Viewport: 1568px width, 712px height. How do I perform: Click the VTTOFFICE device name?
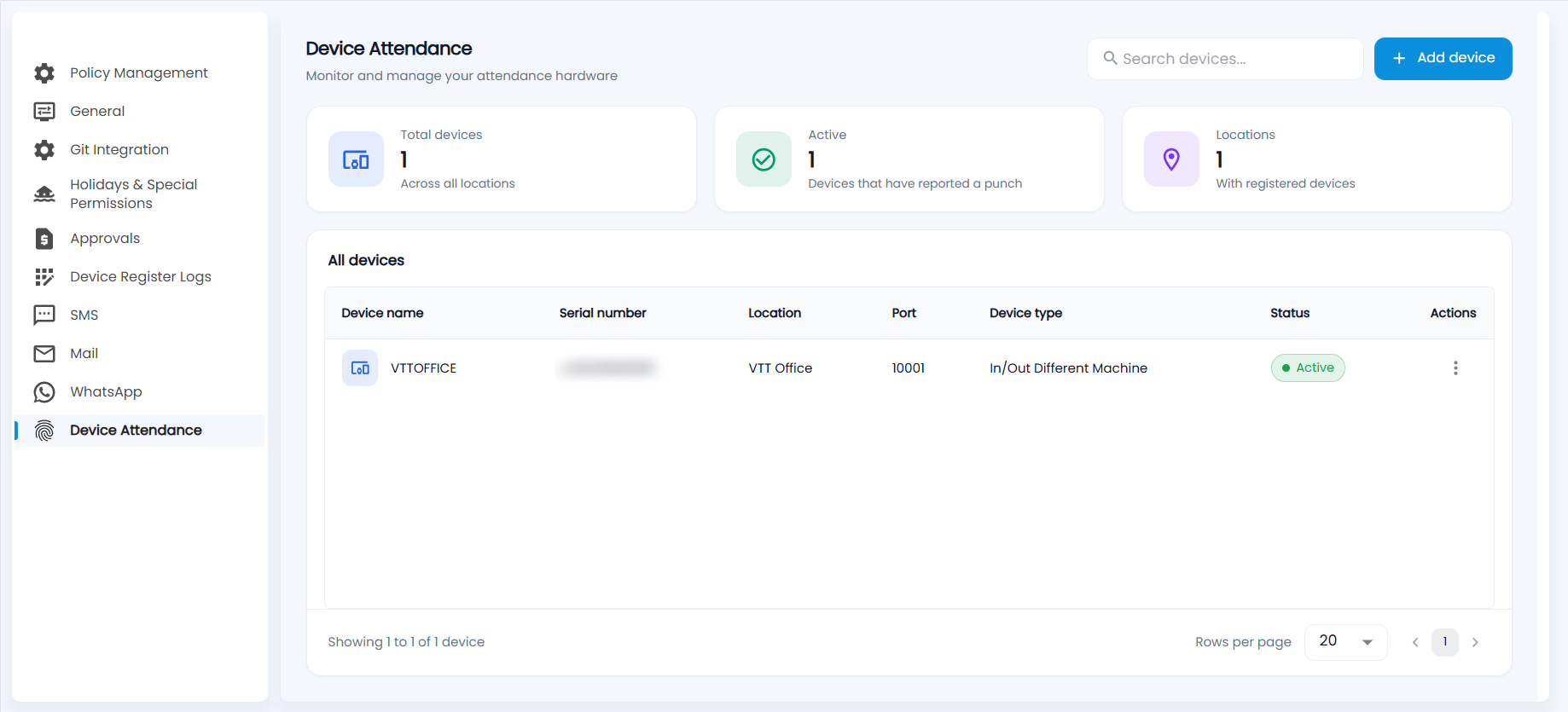(x=423, y=368)
